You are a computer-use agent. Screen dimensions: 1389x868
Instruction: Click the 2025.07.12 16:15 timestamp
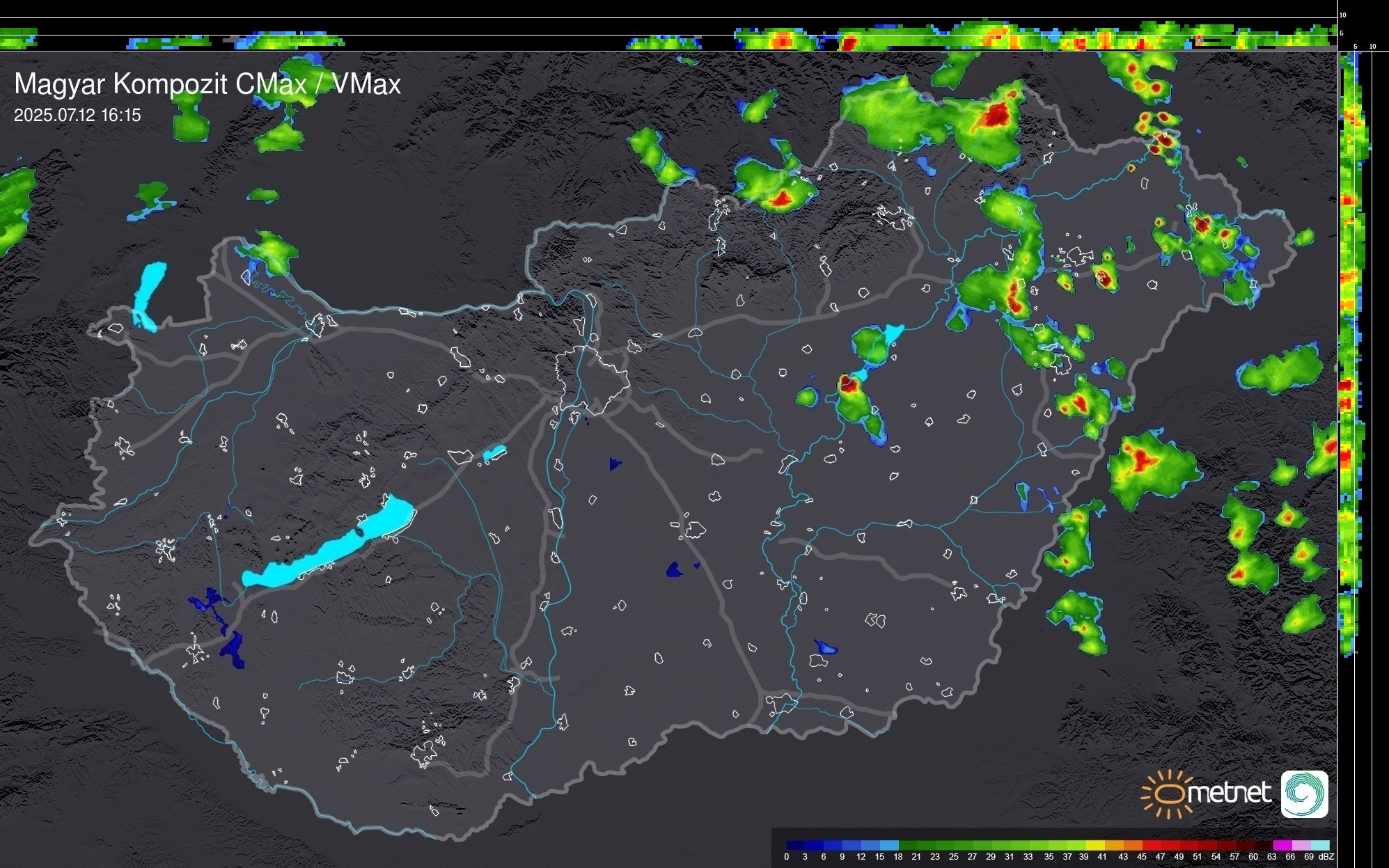pyautogui.click(x=77, y=116)
